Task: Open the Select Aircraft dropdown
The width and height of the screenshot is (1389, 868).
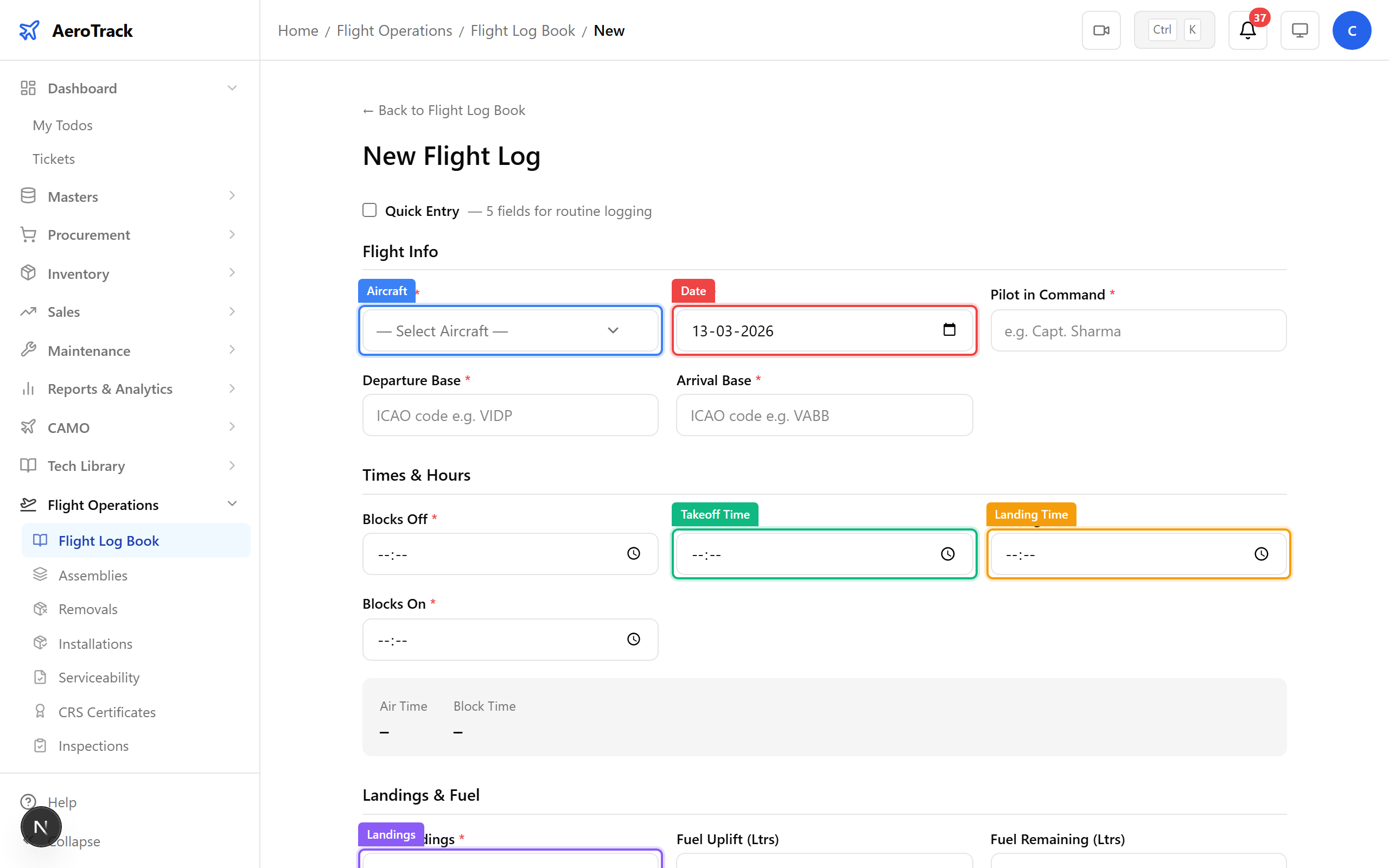Action: pyautogui.click(x=509, y=330)
